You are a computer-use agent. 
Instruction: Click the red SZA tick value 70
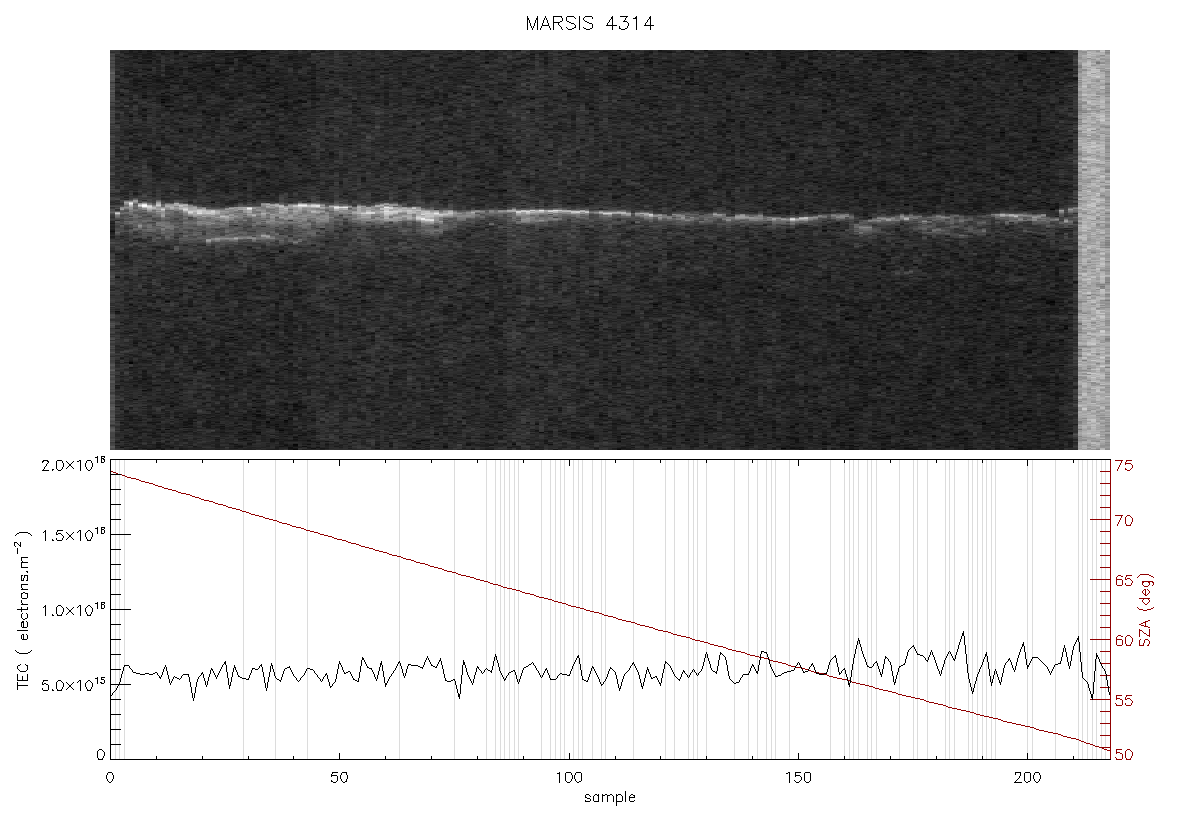(1124, 521)
